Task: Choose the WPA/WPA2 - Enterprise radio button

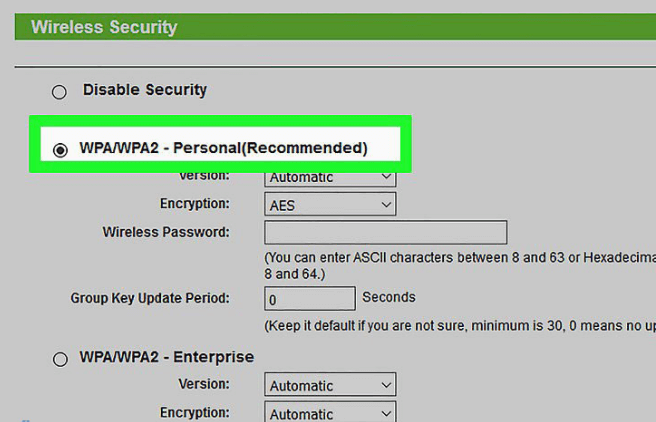Action: click(60, 359)
